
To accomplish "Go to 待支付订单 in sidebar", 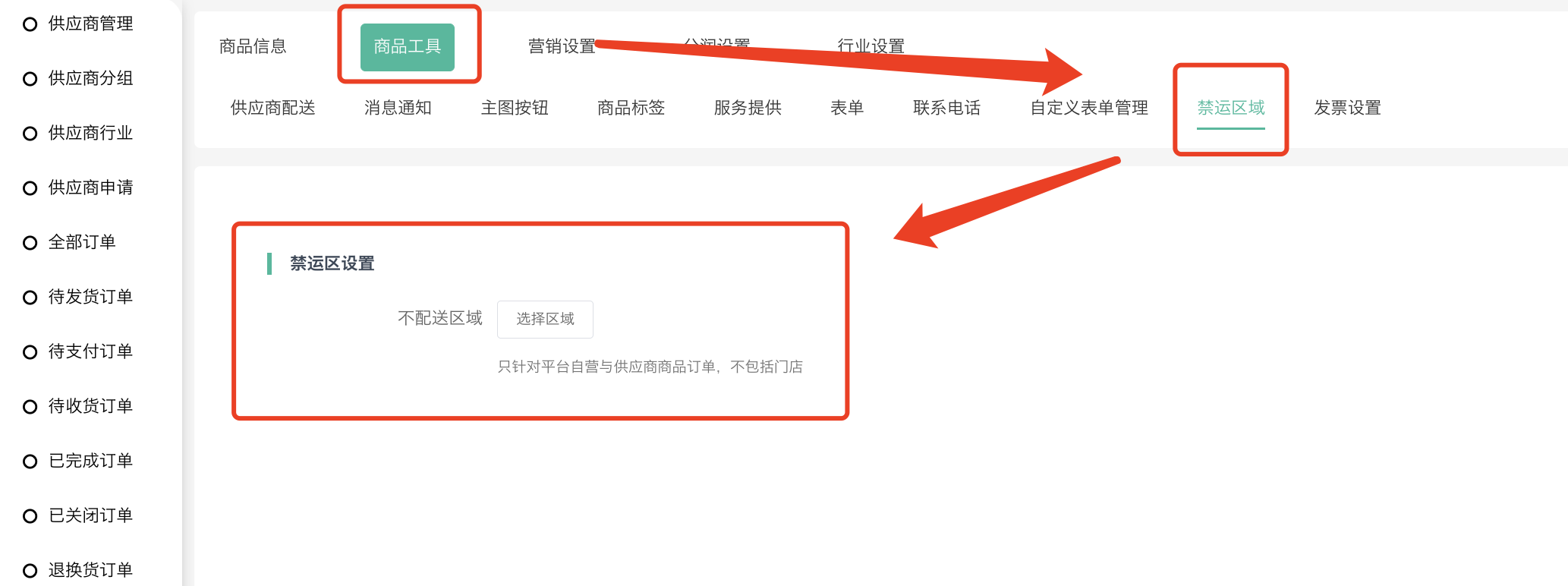I will click(x=90, y=351).
